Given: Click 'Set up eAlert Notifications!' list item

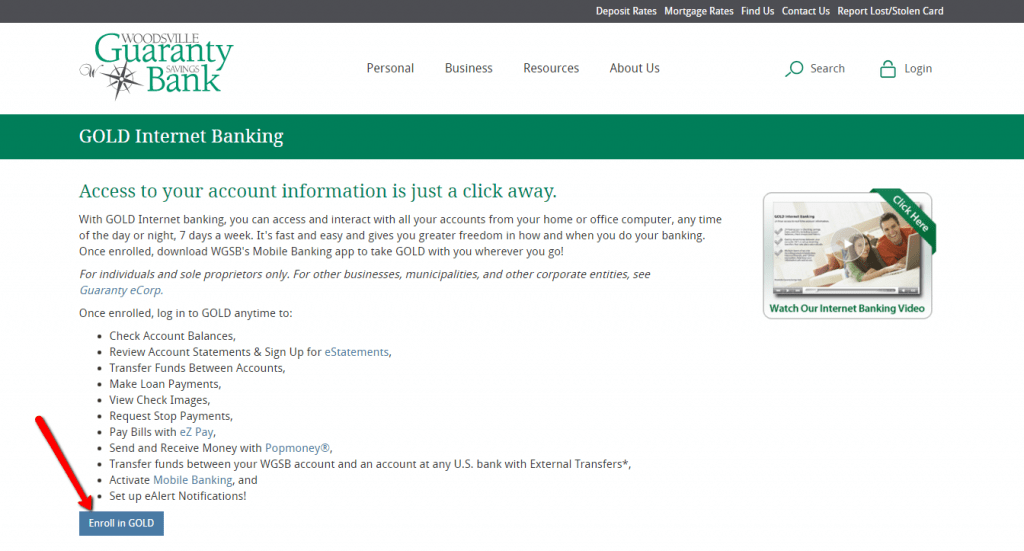Looking at the screenshot, I should coord(178,496).
